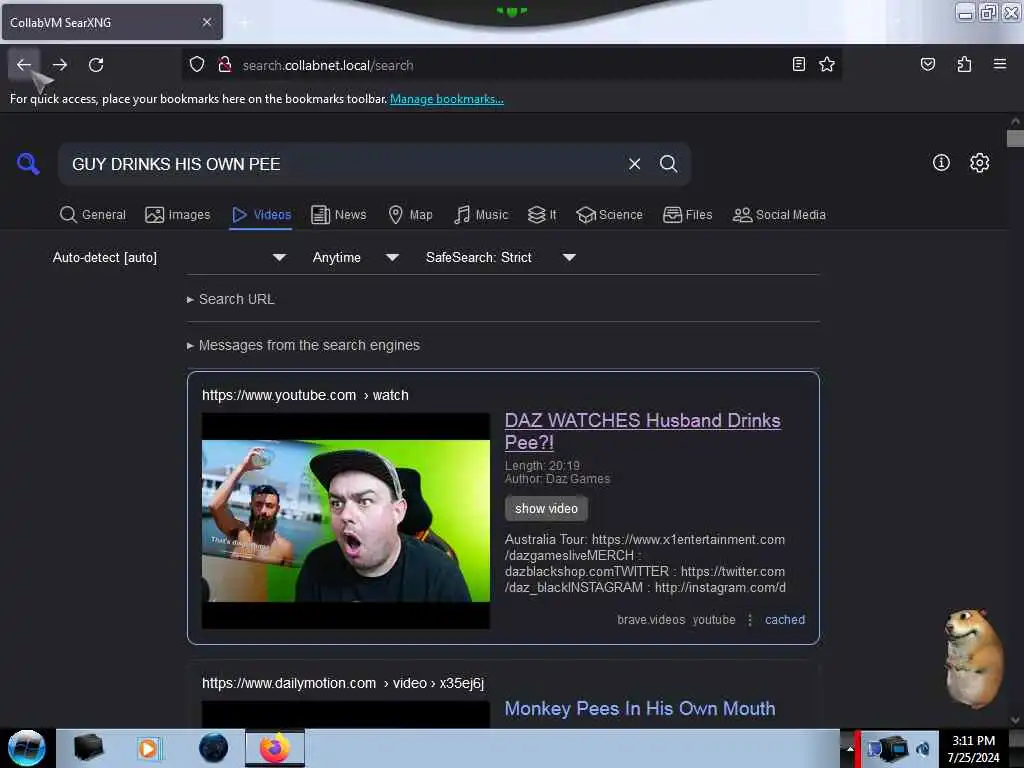Open the Anytime time range dropdown
1024x768 pixels.
pos(355,257)
